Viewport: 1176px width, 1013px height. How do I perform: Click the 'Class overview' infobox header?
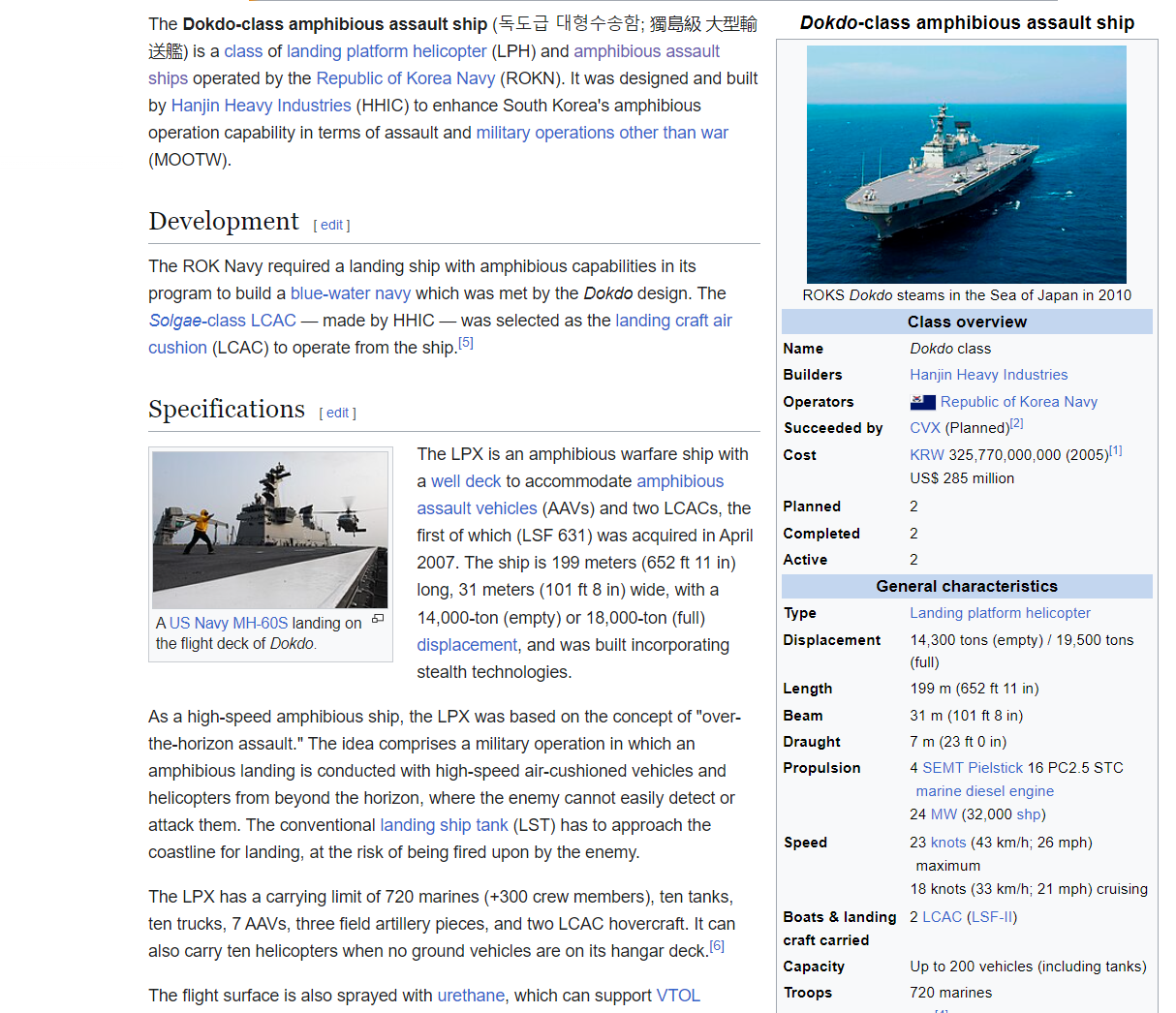967,322
